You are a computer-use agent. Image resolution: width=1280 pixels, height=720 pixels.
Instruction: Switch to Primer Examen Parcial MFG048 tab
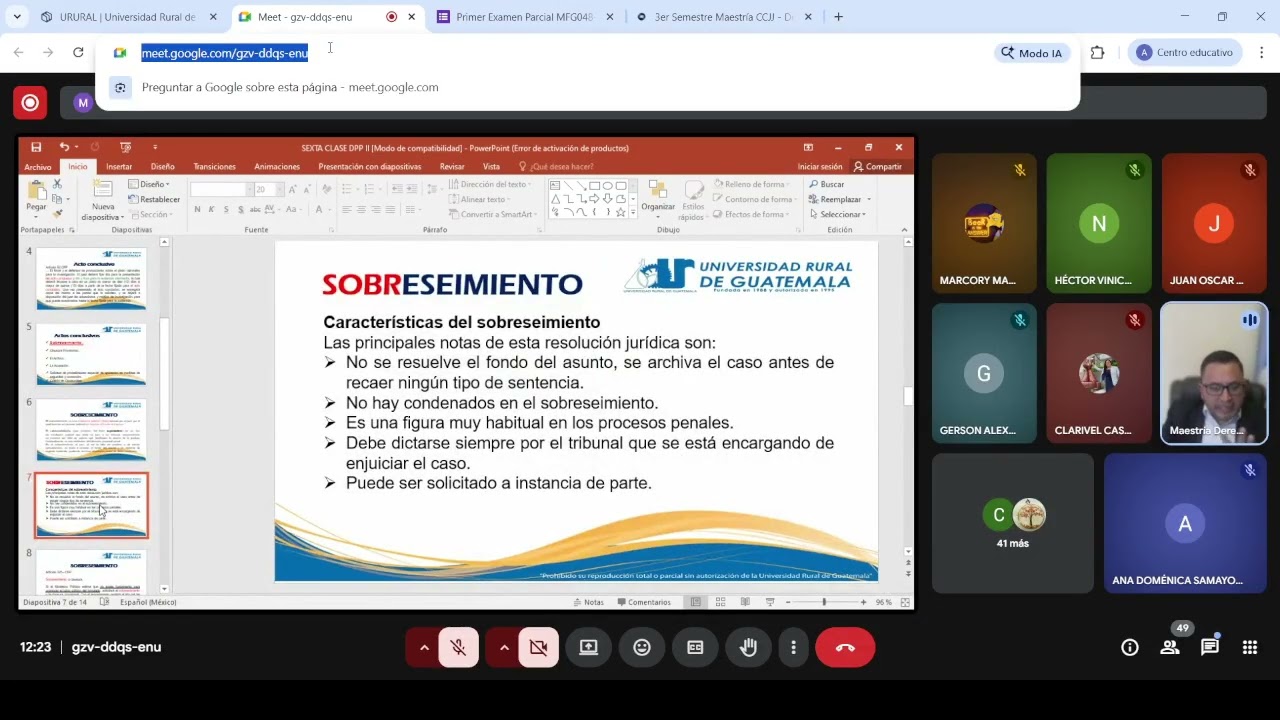[x=525, y=17]
